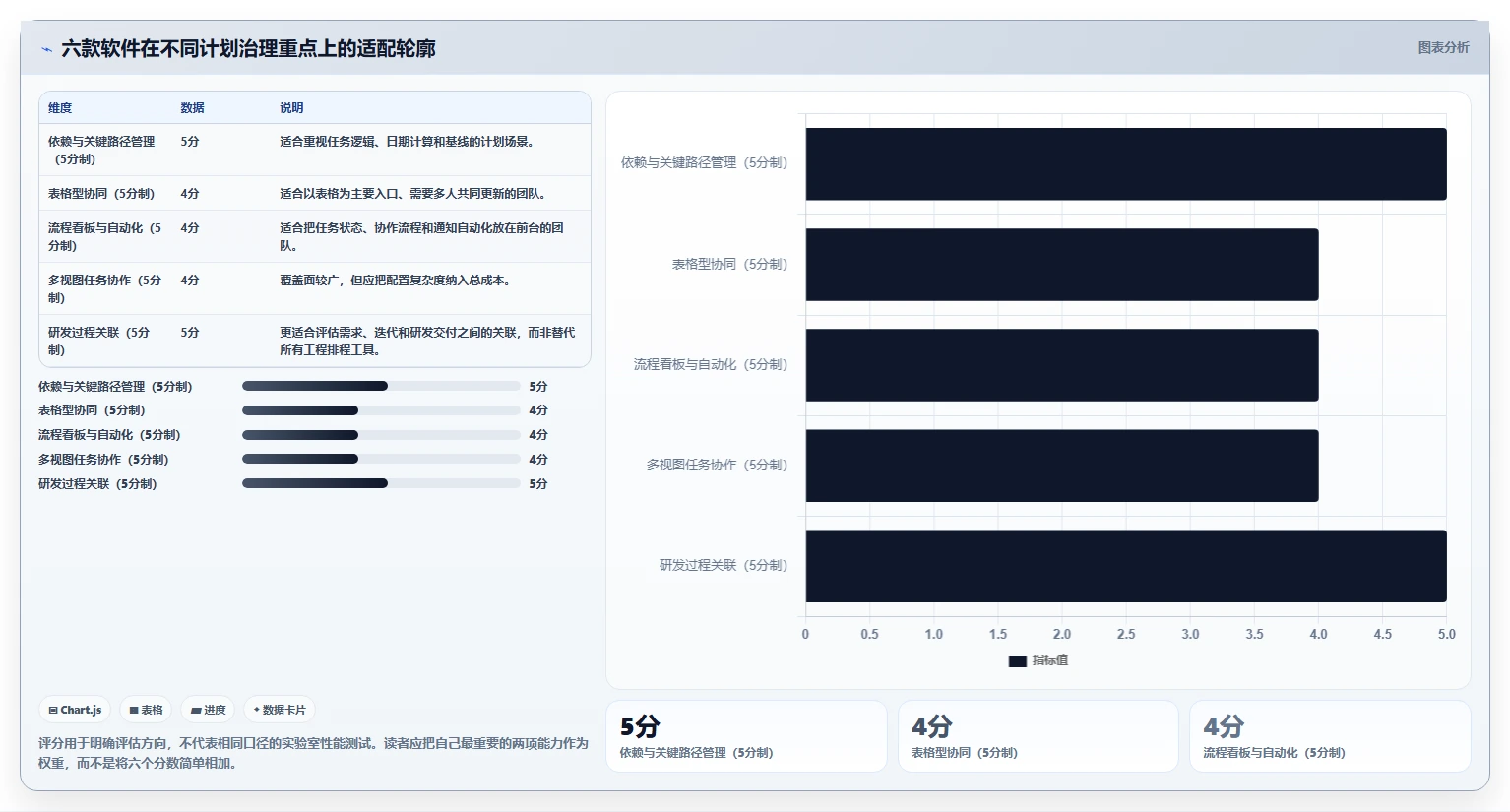
Task: Click the progress bar for 流程看板与自动化
Action: coord(381,434)
